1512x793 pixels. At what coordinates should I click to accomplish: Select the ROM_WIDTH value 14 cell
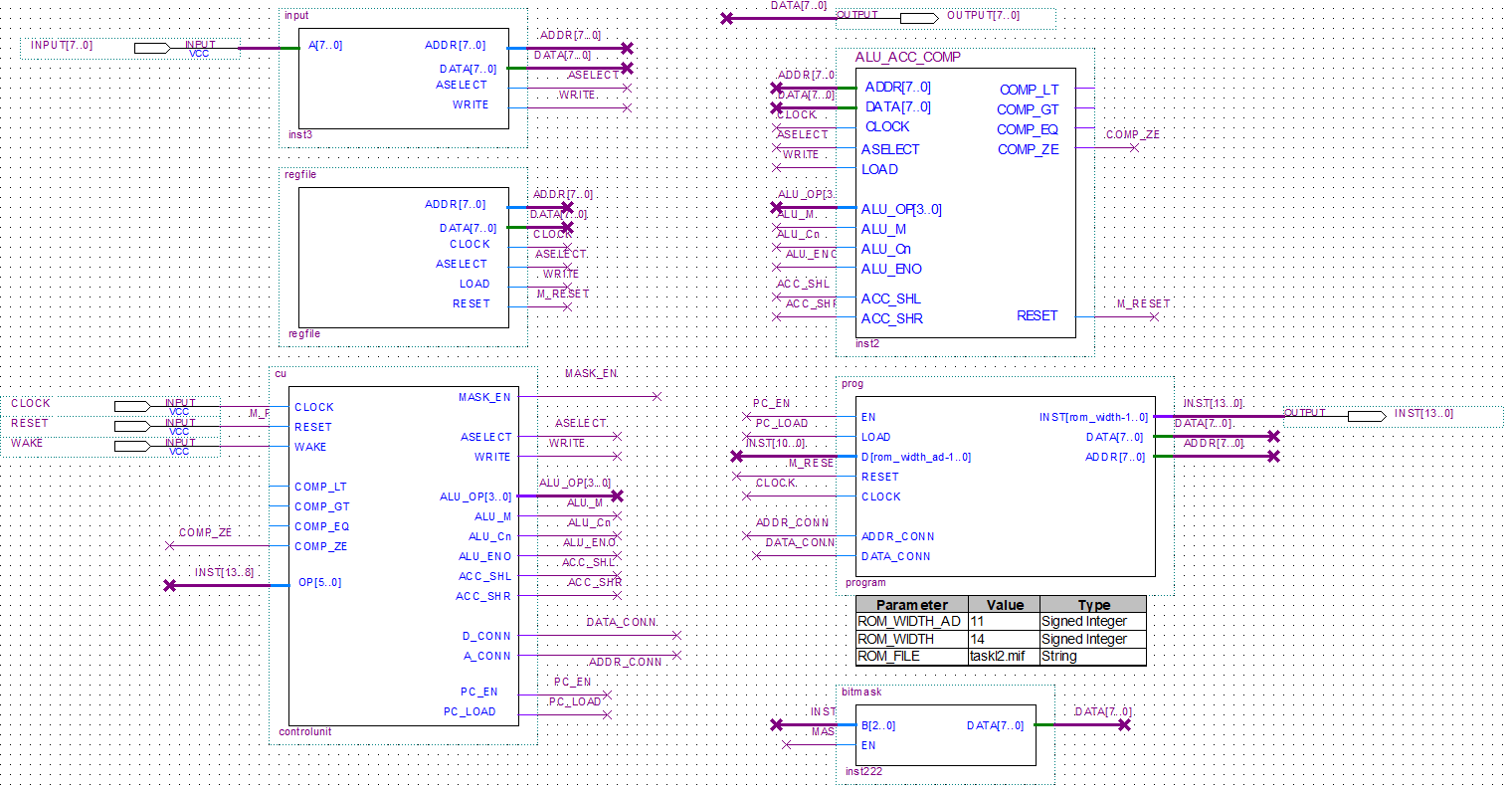1003,639
